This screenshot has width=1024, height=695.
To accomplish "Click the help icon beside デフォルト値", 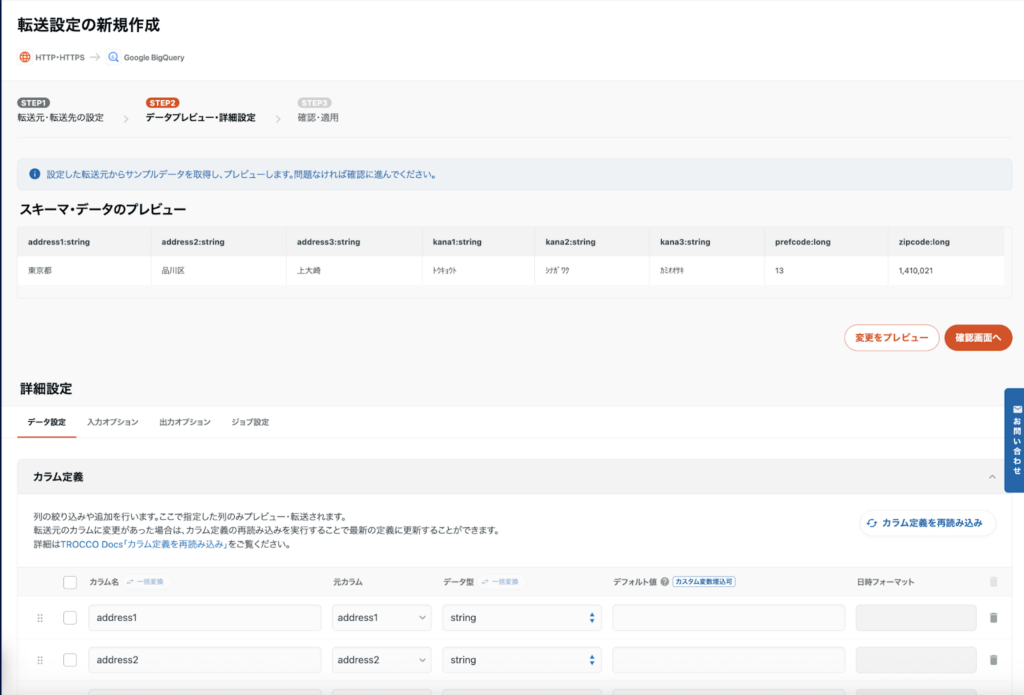I will pos(664,581).
